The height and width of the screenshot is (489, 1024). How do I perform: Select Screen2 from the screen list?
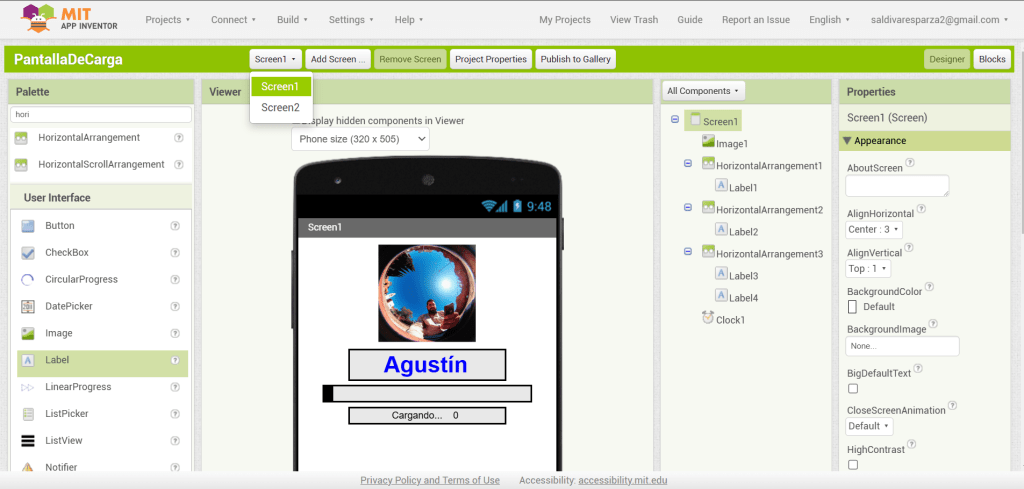tap(280, 108)
